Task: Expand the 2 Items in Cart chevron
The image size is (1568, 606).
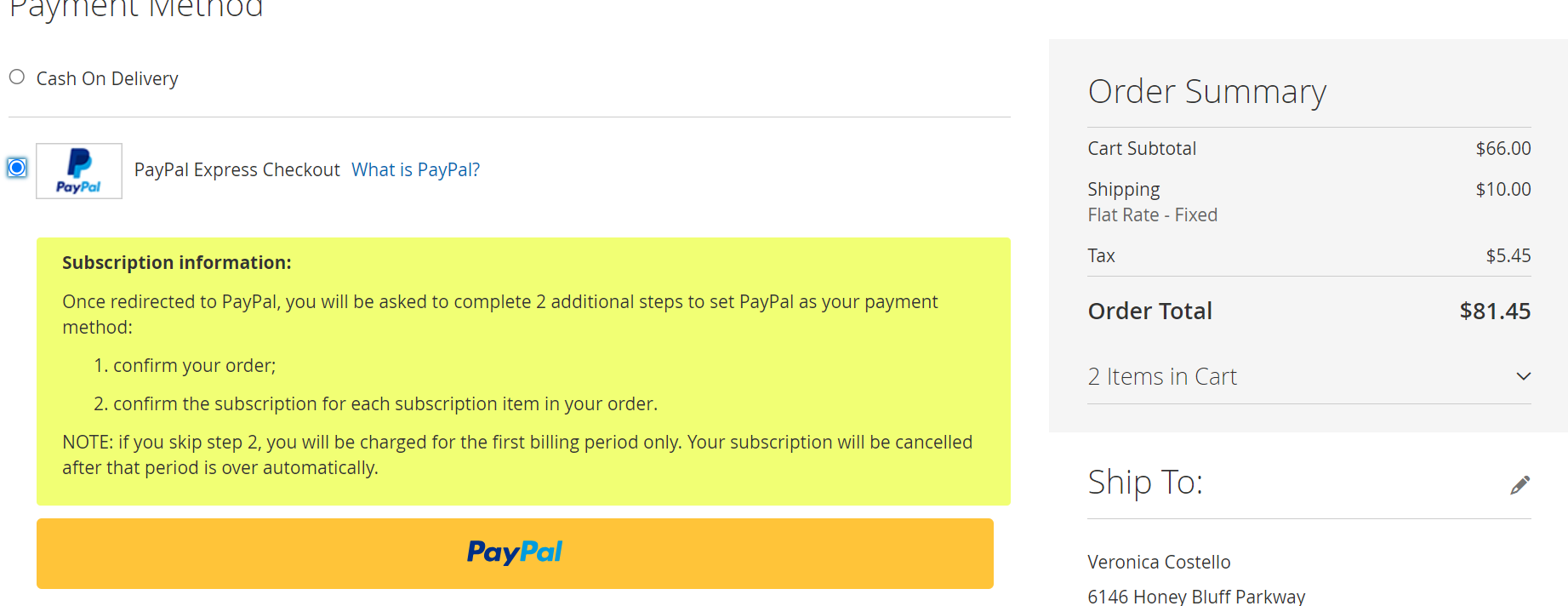Action: (1523, 376)
